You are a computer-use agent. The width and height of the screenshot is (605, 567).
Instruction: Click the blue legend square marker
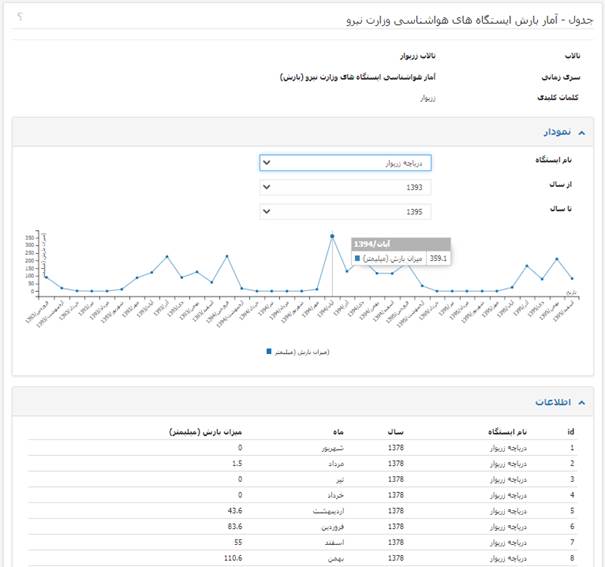pyautogui.click(x=269, y=352)
